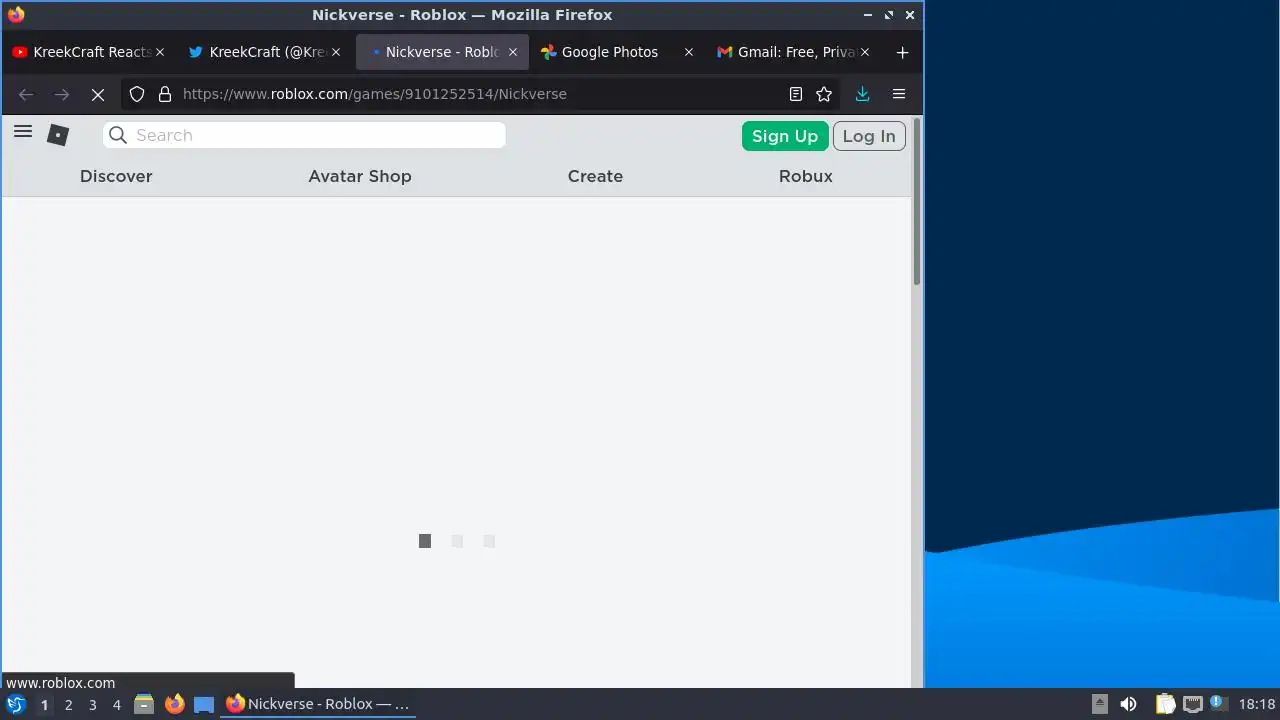Close the Gmail tab
Viewport: 1280px width, 720px height.
pyautogui.click(x=865, y=52)
